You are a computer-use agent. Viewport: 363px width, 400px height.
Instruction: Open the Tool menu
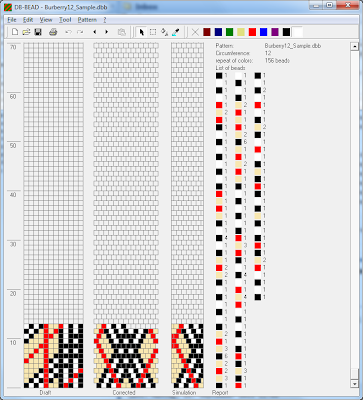point(65,20)
